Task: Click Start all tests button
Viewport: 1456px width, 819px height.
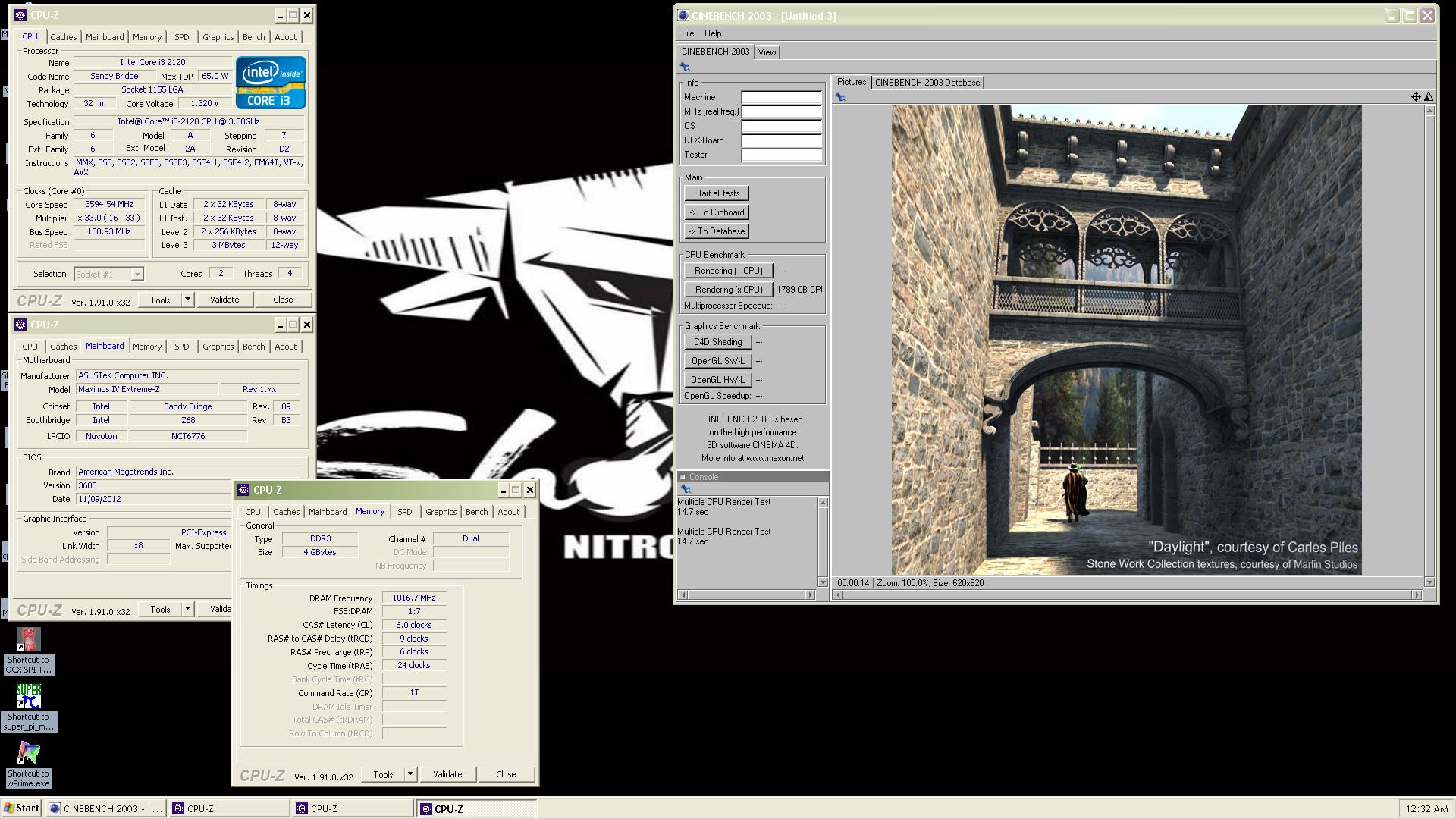Action: pos(717,193)
